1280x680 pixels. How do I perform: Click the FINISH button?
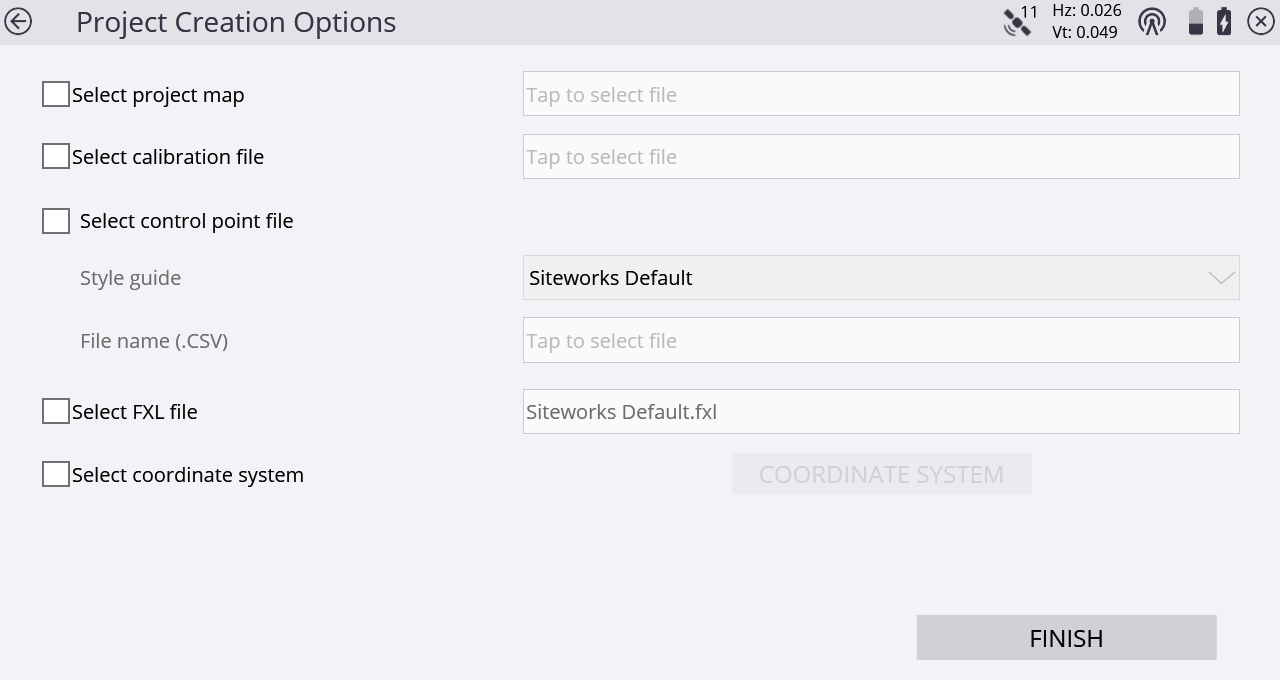[x=1066, y=638]
